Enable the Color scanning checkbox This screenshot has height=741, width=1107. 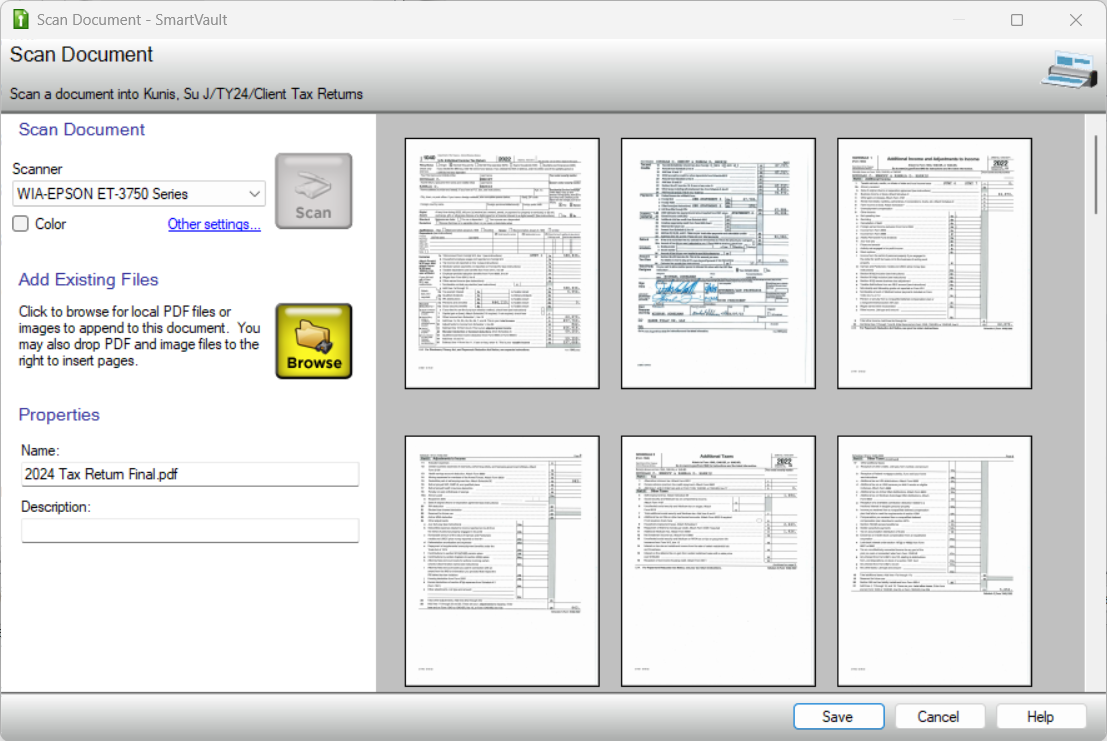tap(20, 223)
